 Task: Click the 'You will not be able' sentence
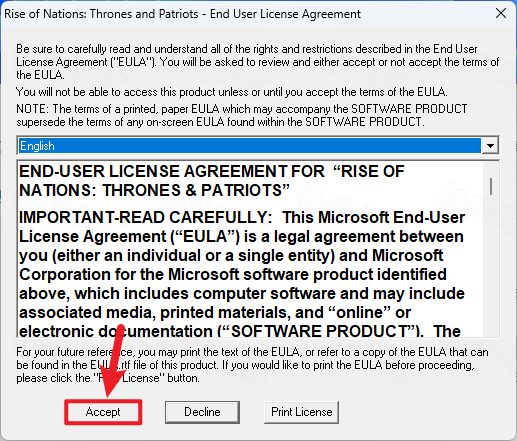click(x=232, y=92)
